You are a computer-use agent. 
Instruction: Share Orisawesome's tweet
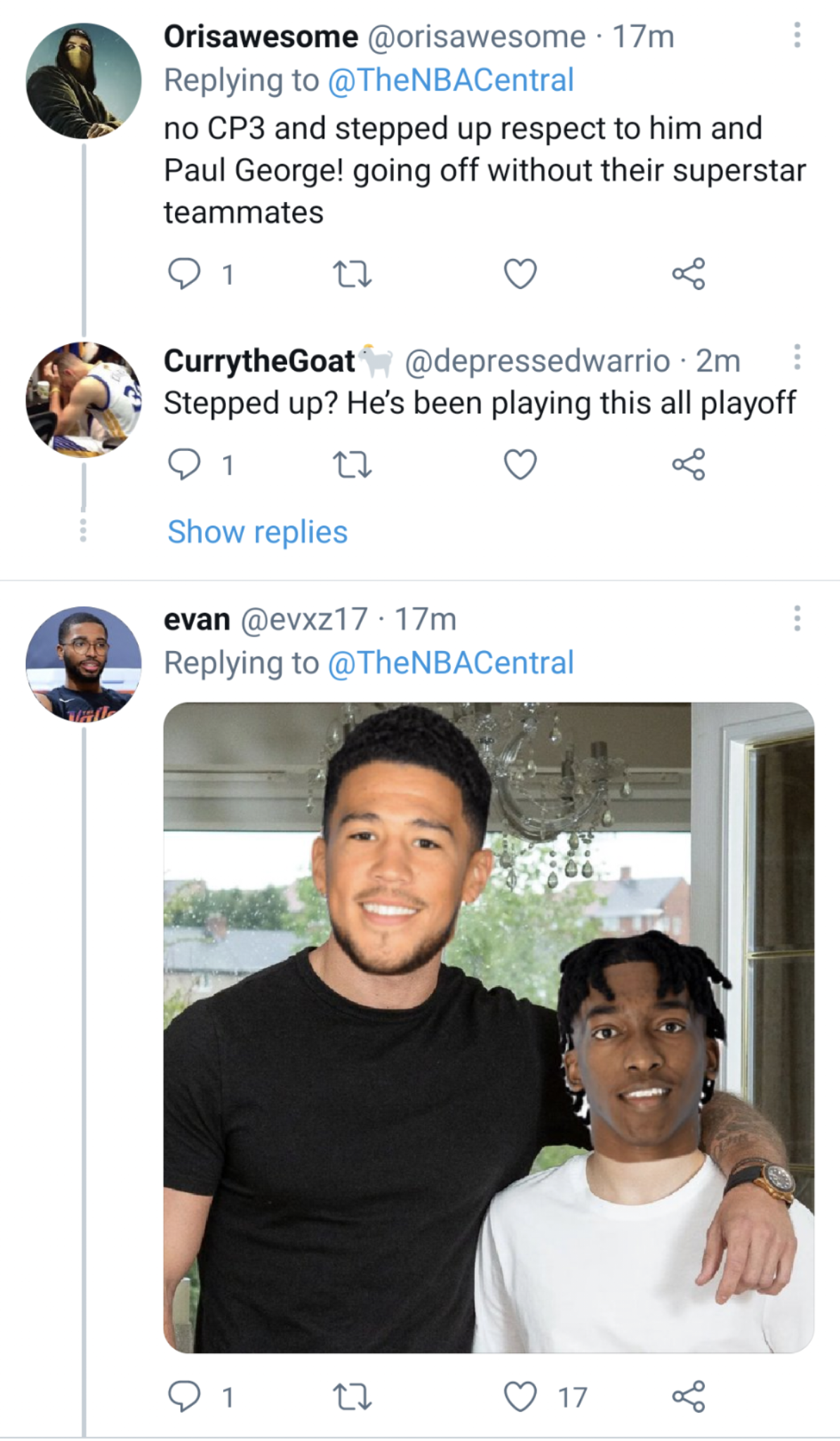[x=688, y=274]
